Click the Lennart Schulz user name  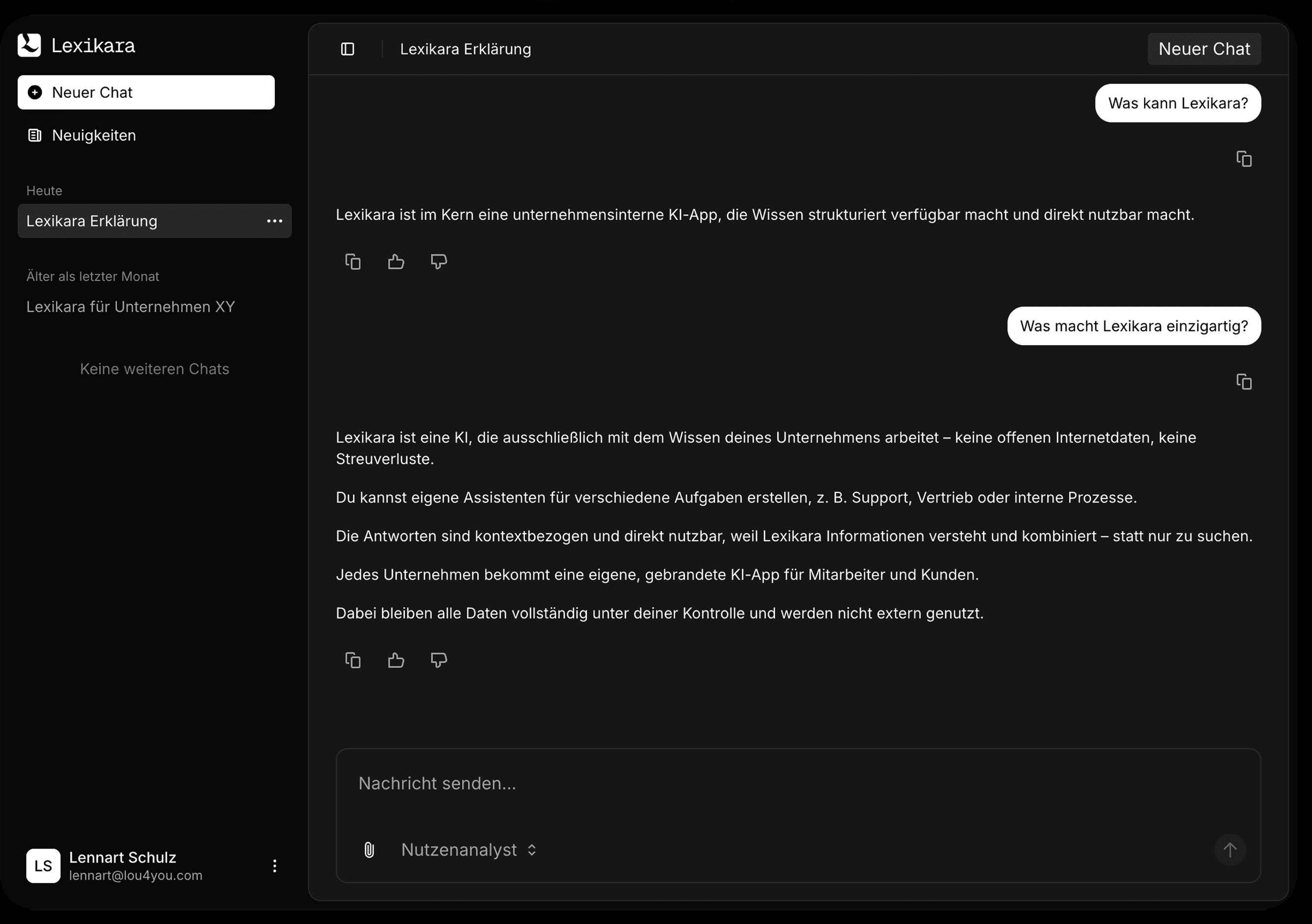[123, 858]
